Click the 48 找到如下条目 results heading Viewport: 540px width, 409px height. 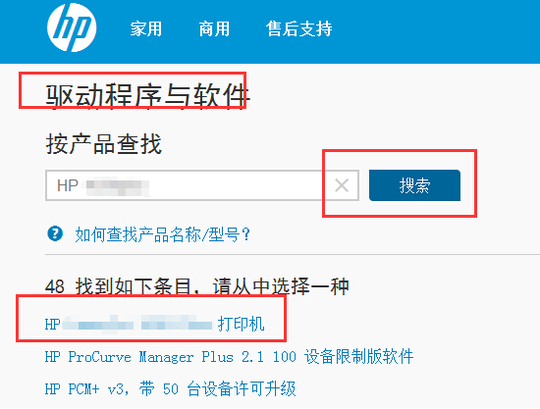click(x=197, y=286)
